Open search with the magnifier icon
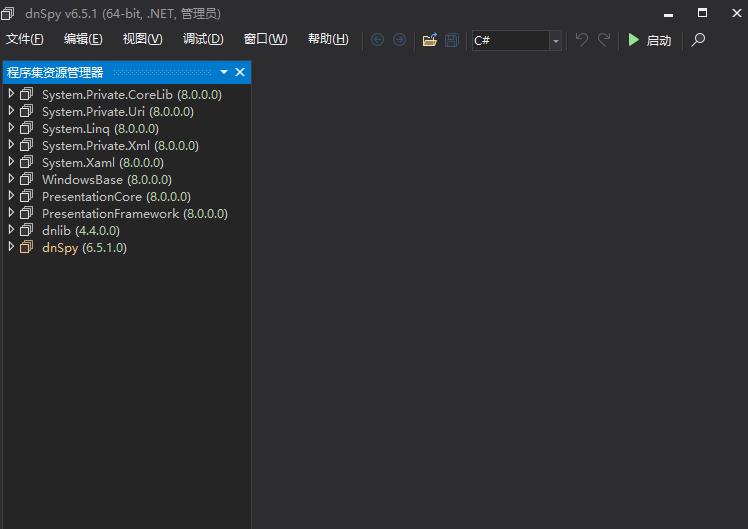Image resolution: width=748 pixels, height=529 pixels. coord(698,40)
